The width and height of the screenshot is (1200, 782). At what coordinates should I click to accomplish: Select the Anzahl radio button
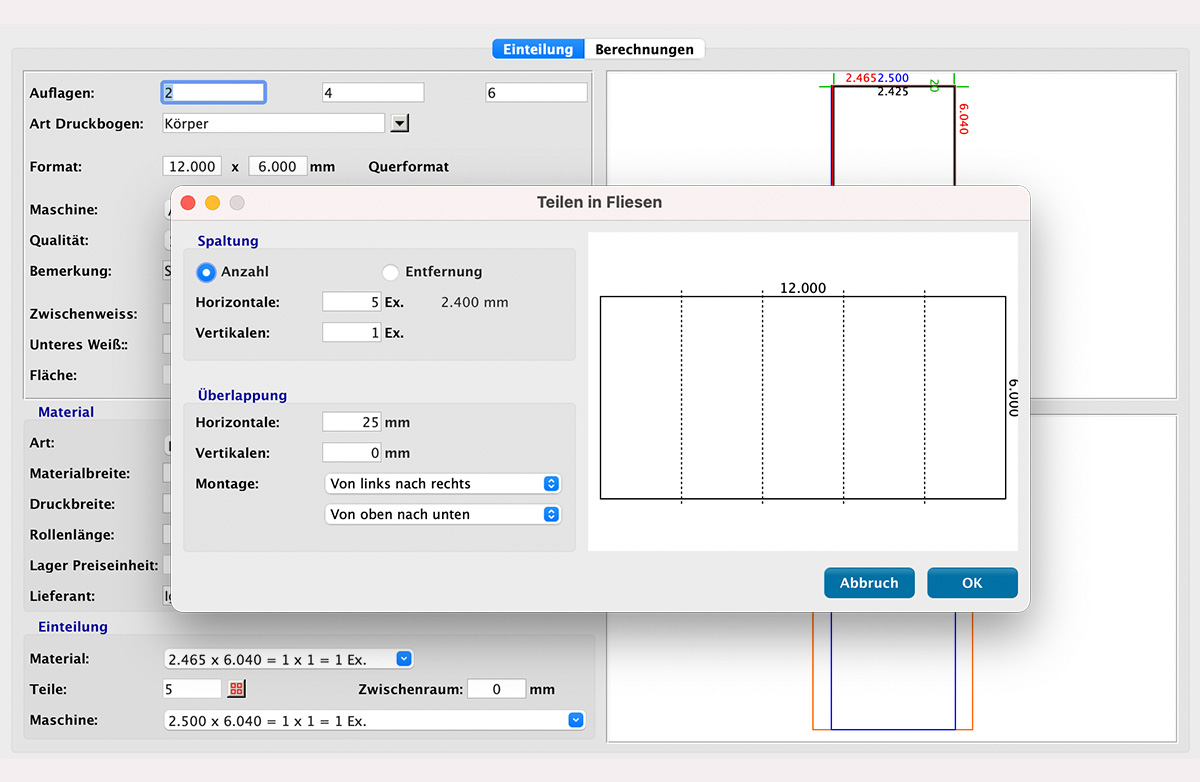(207, 272)
